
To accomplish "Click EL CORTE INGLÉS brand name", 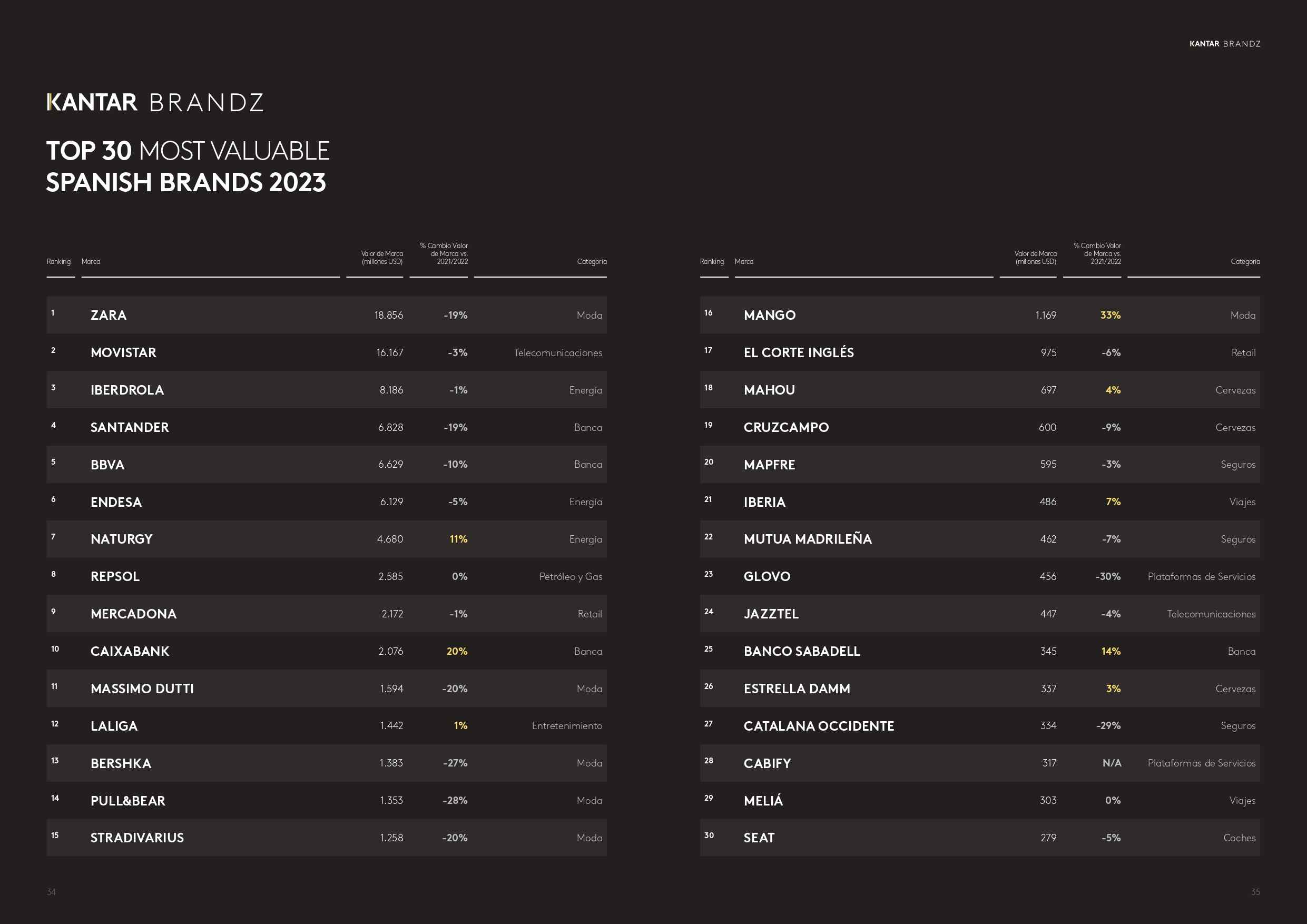I will [798, 352].
